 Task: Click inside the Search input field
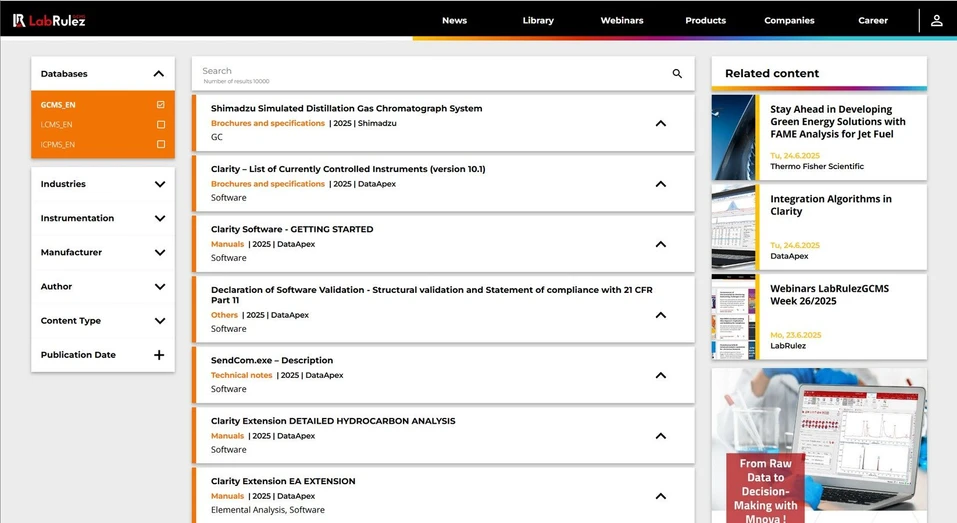tap(433, 73)
